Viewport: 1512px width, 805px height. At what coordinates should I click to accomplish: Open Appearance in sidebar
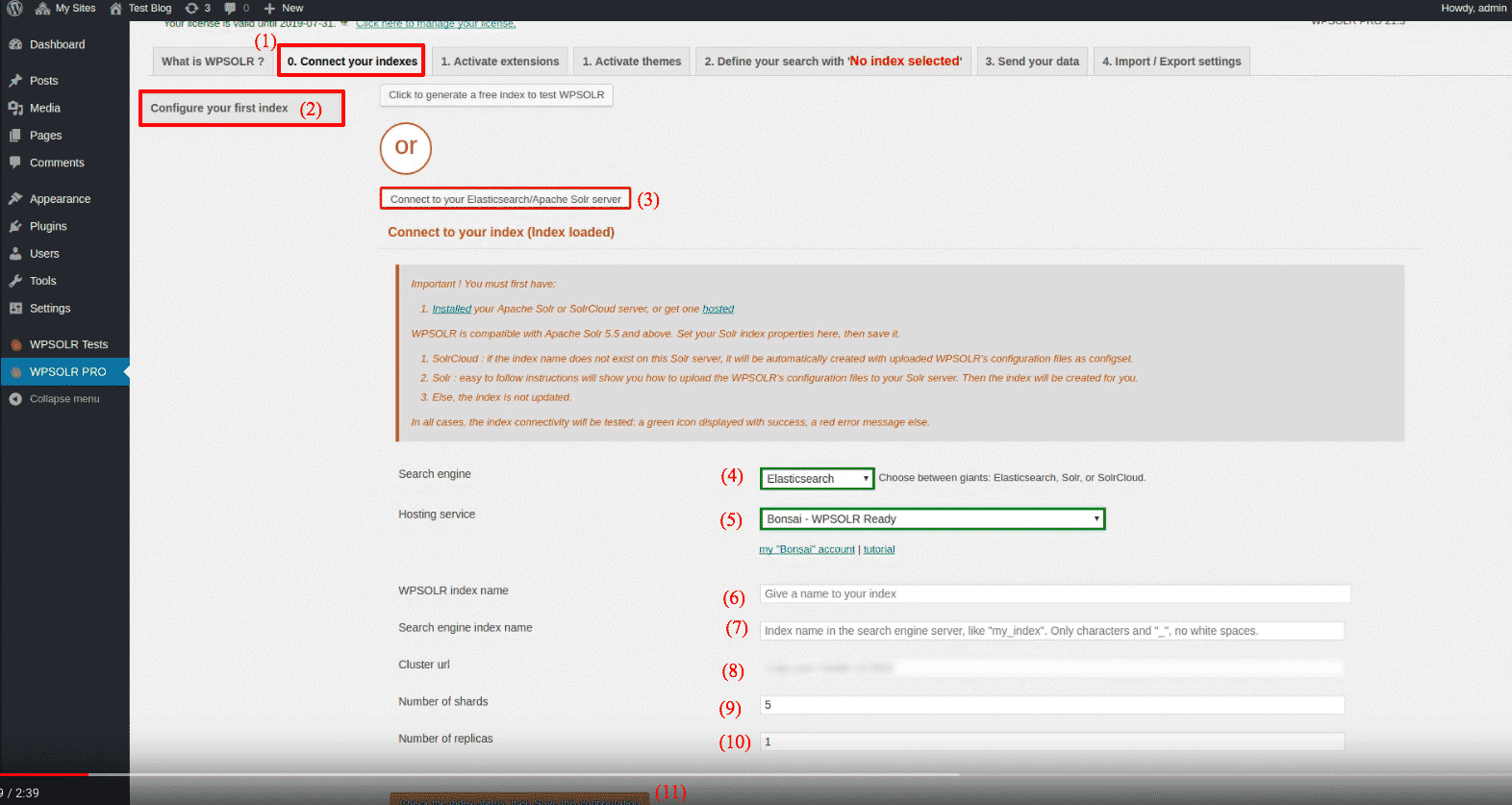pyautogui.click(x=64, y=199)
